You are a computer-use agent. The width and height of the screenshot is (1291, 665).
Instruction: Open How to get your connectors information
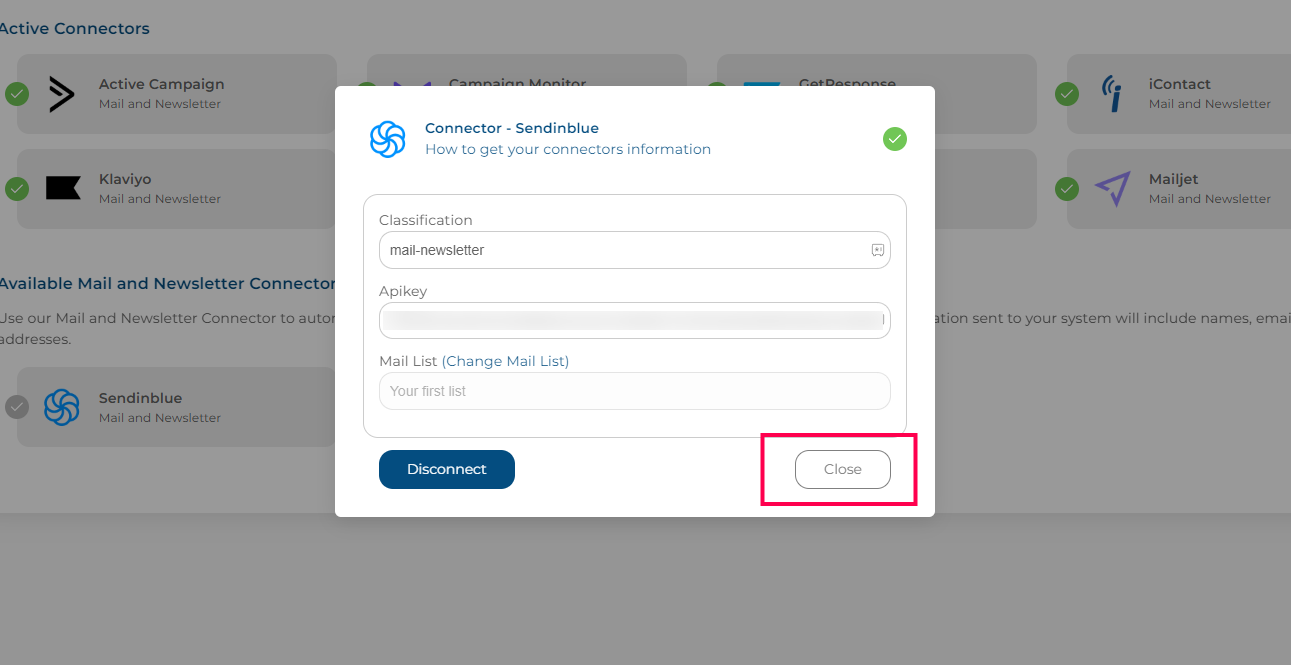click(568, 149)
